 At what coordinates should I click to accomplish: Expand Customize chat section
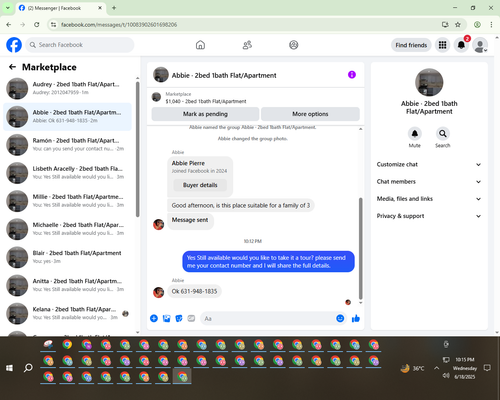(429, 164)
